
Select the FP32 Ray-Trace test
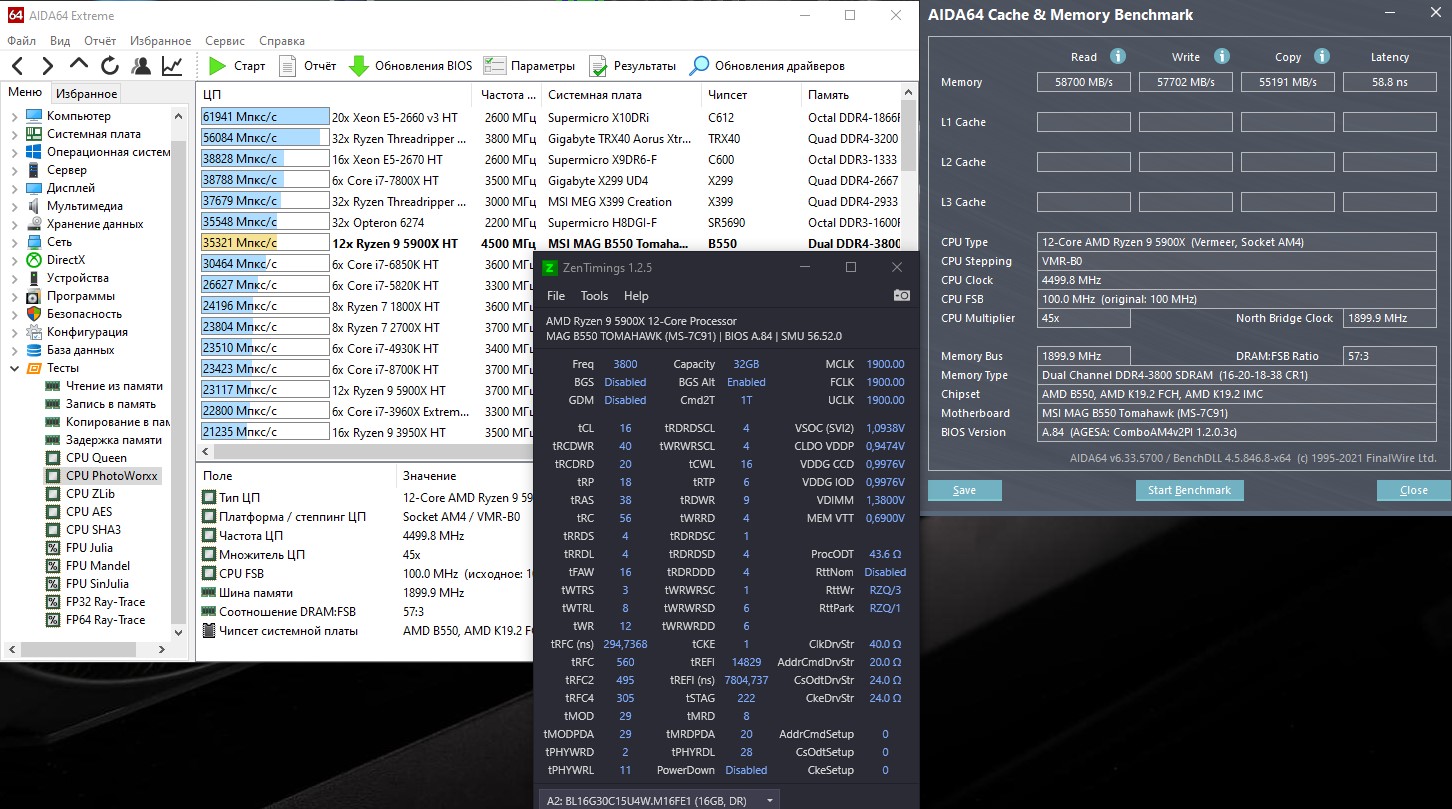105,602
